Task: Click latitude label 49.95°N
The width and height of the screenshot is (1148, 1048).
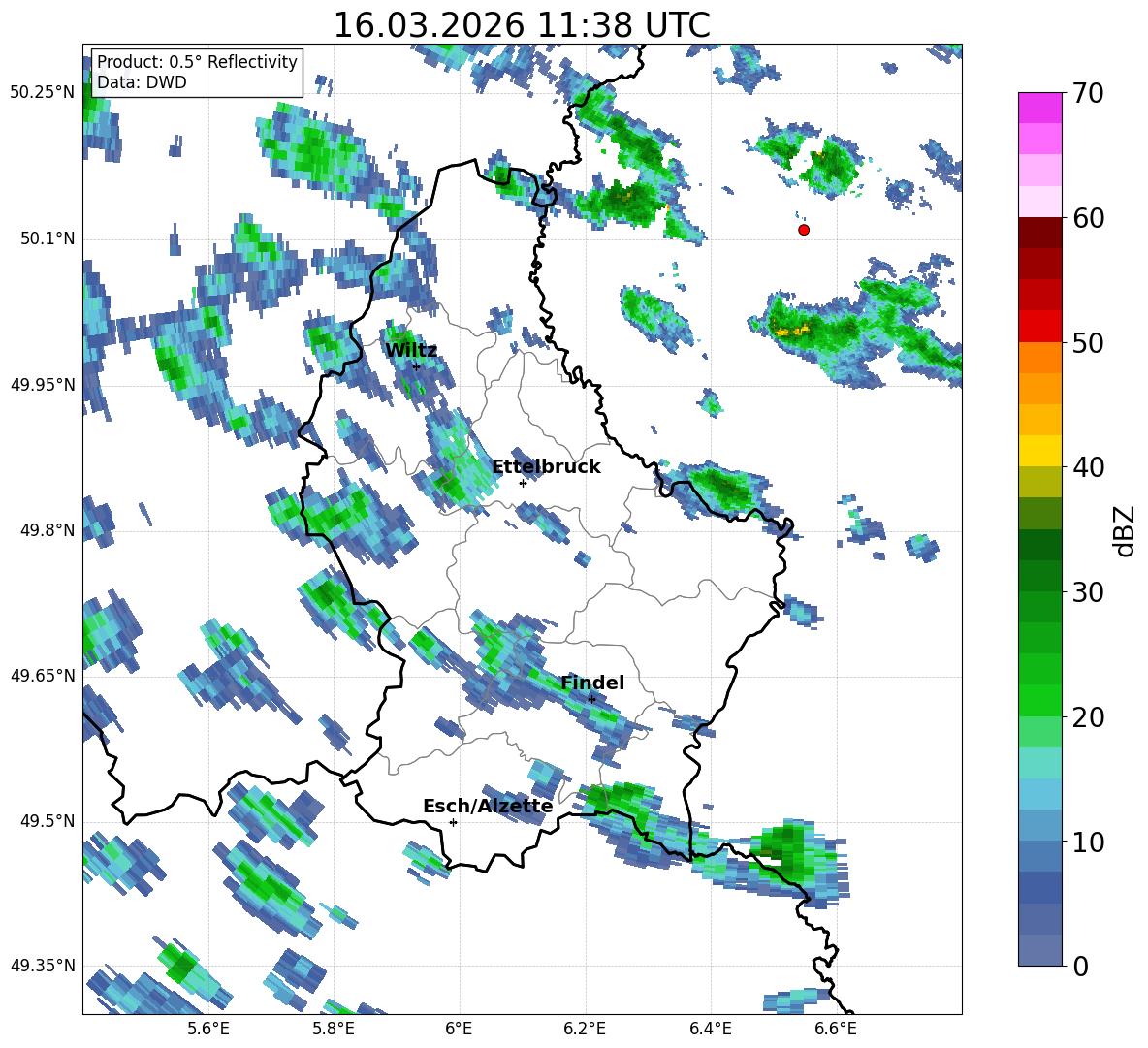Action: click(x=43, y=384)
